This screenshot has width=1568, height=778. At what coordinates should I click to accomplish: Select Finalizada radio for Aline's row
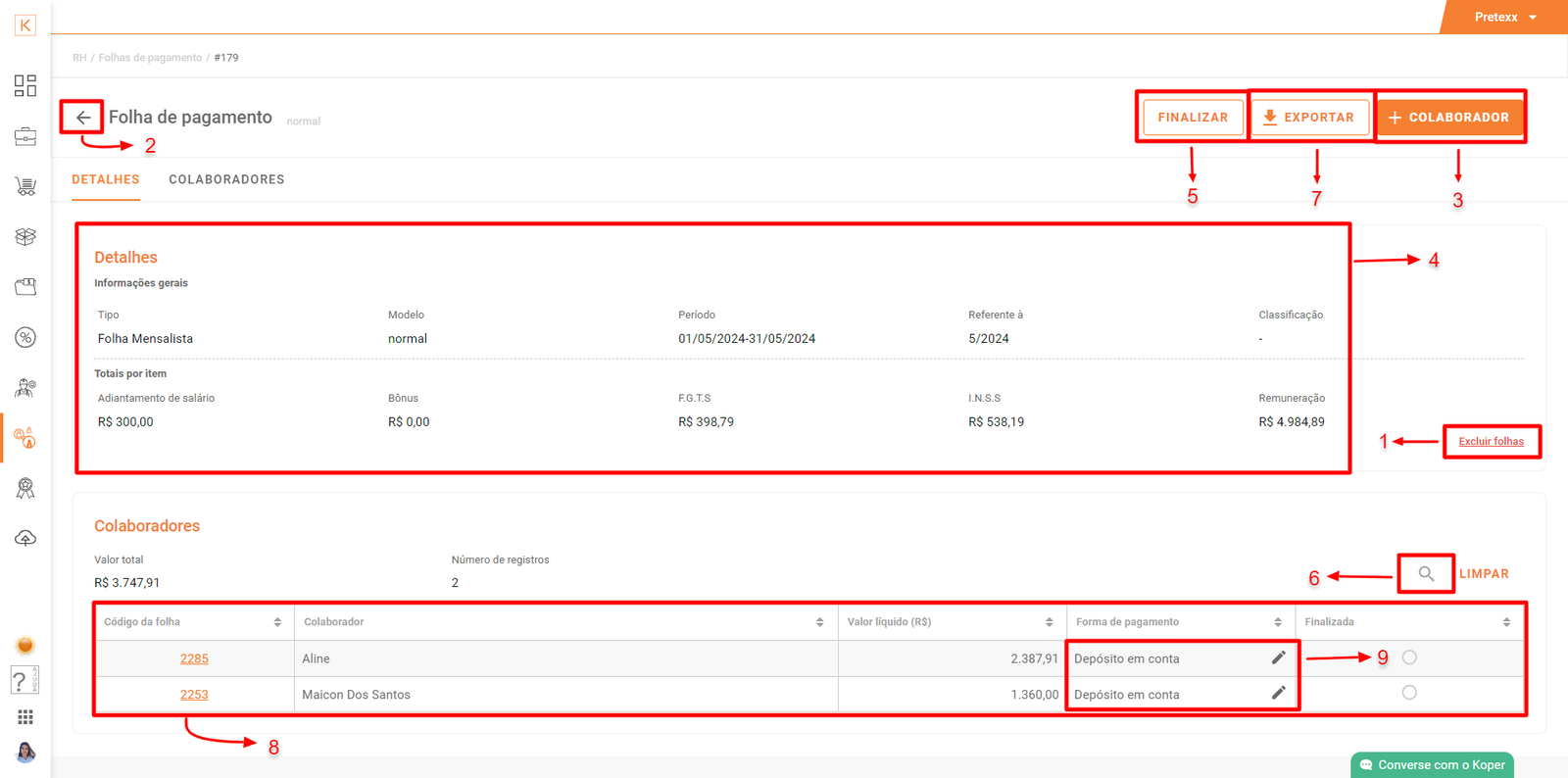coord(1409,657)
